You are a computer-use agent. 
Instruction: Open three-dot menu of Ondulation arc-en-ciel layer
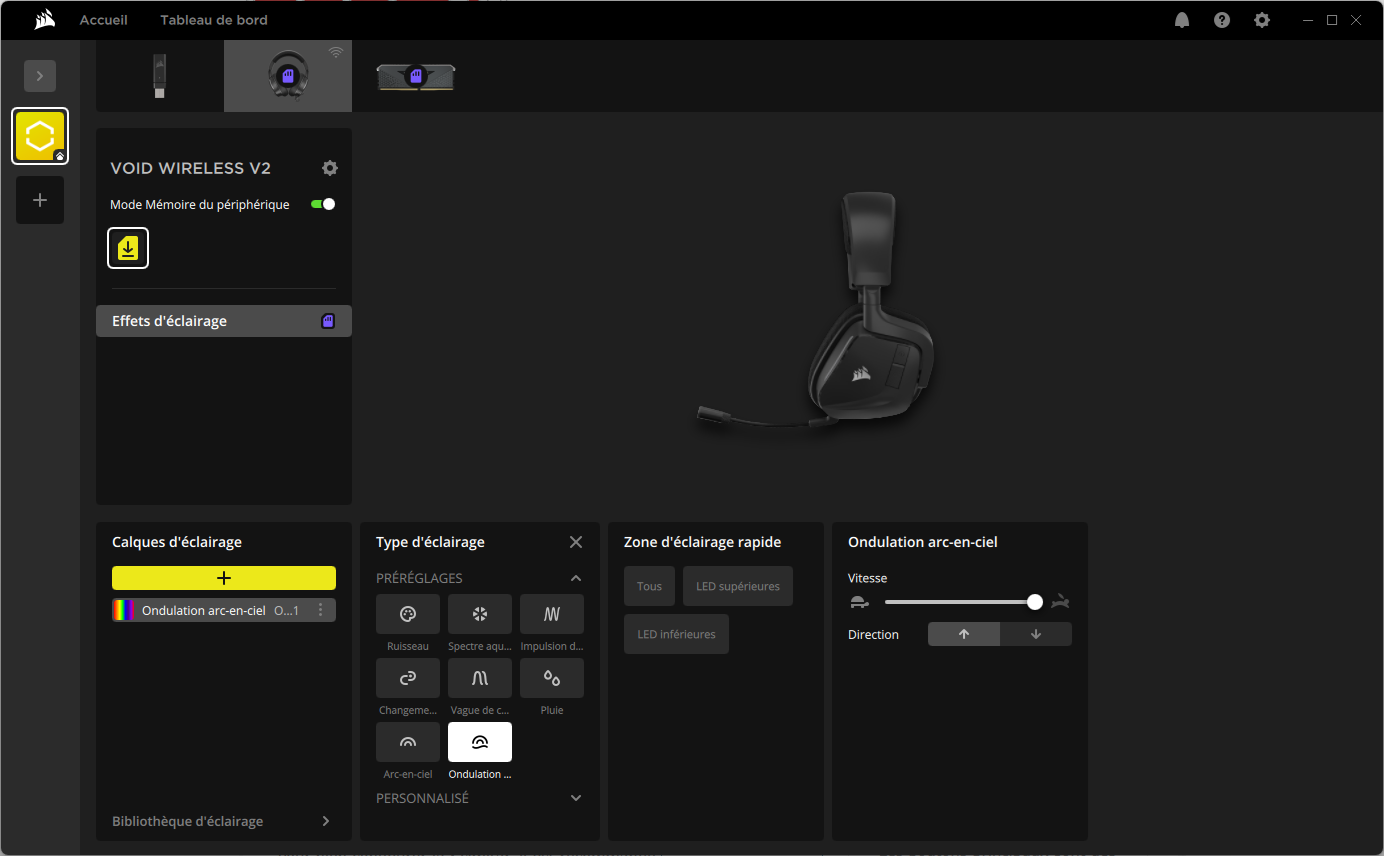tap(320, 610)
